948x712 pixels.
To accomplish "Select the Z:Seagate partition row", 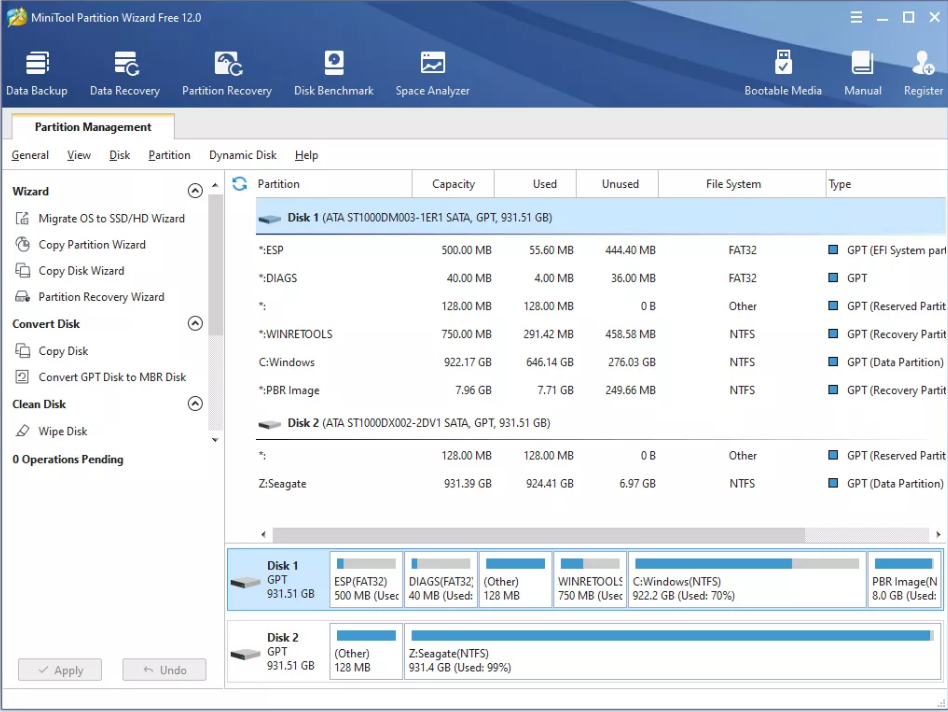I will (x=601, y=484).
